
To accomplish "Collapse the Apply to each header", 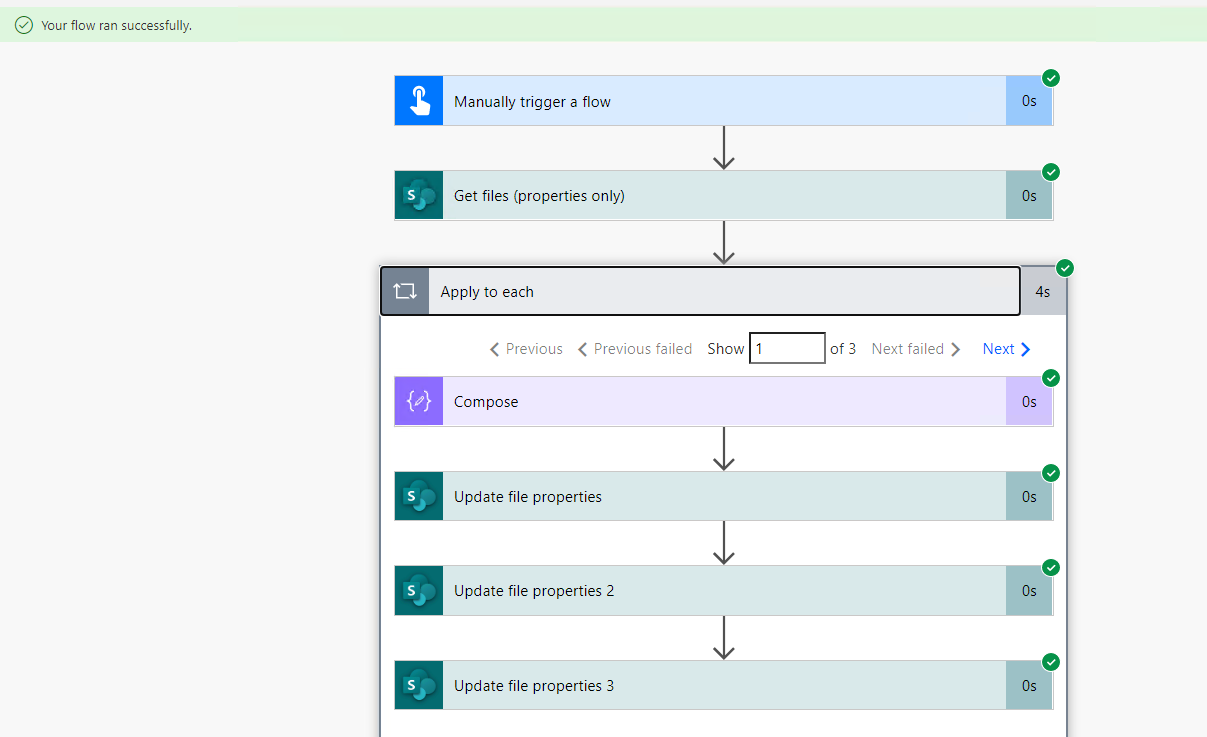I will [x=700, y=291].
